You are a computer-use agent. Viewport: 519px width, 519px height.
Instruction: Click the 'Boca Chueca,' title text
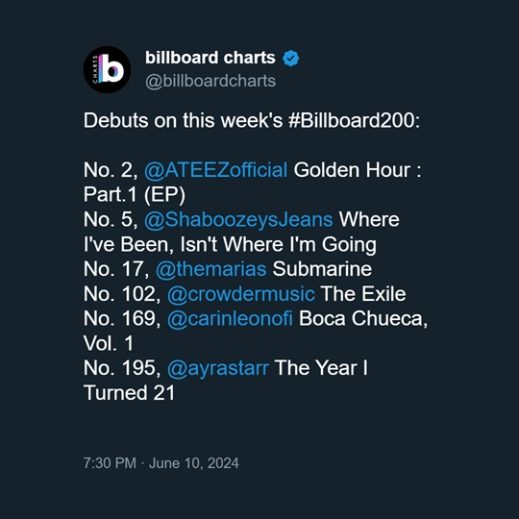coord(363,319)
